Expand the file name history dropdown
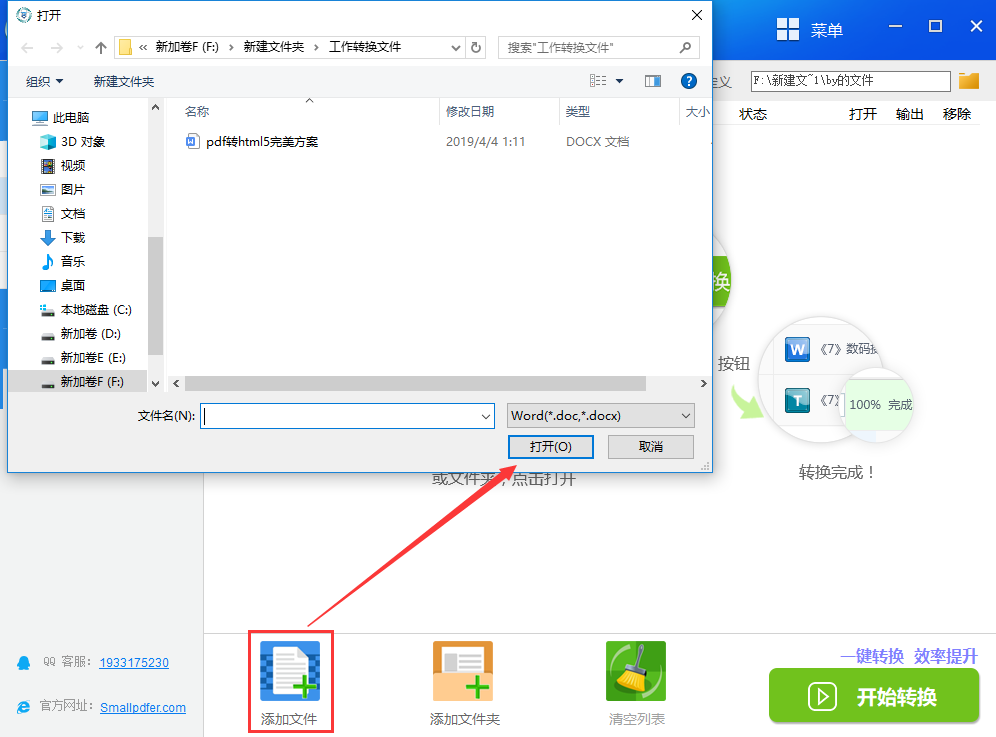The image size is (996, 737). tap(486, 416)
